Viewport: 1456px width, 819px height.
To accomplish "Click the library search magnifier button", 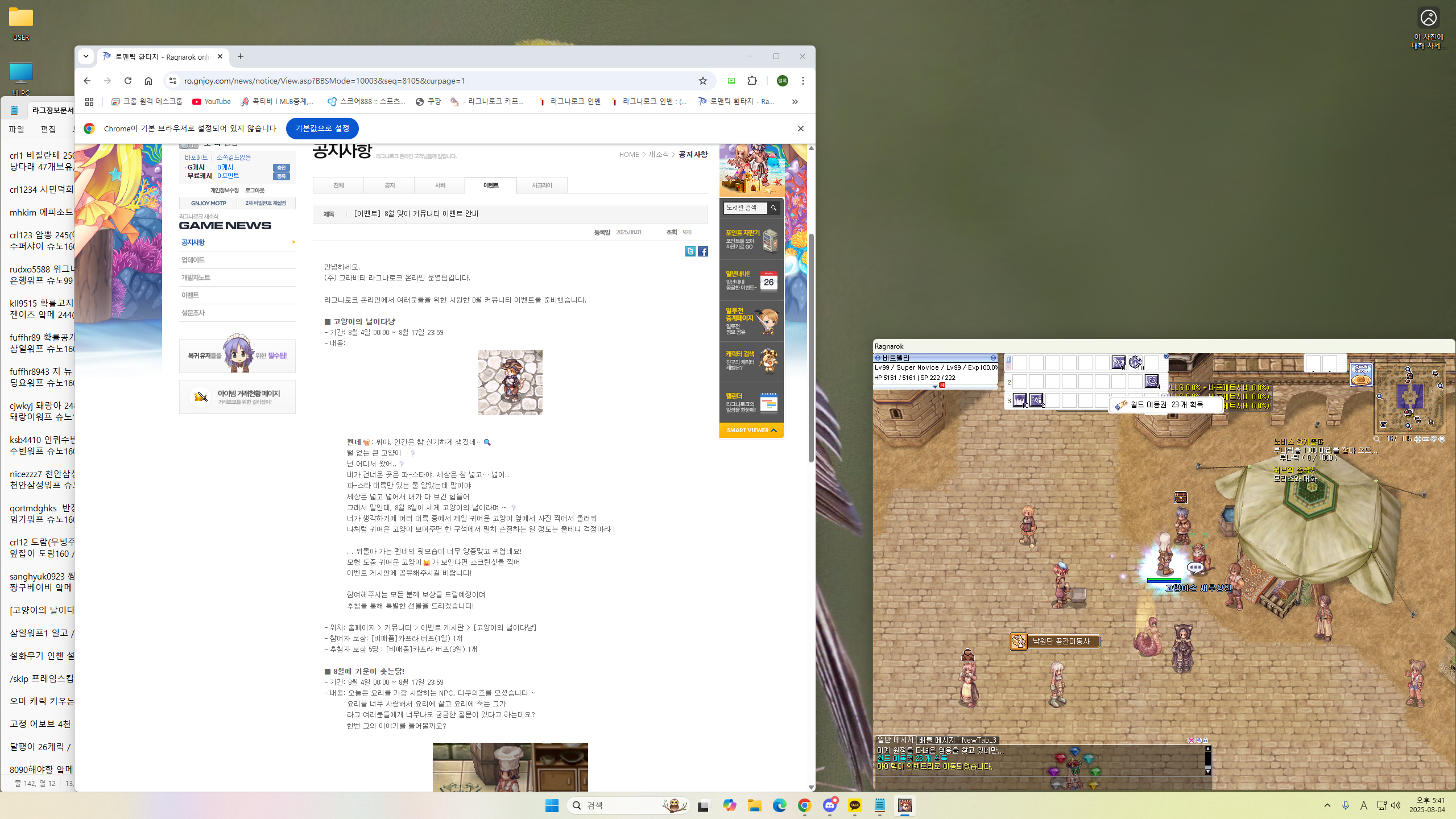I will click(773, 208).
